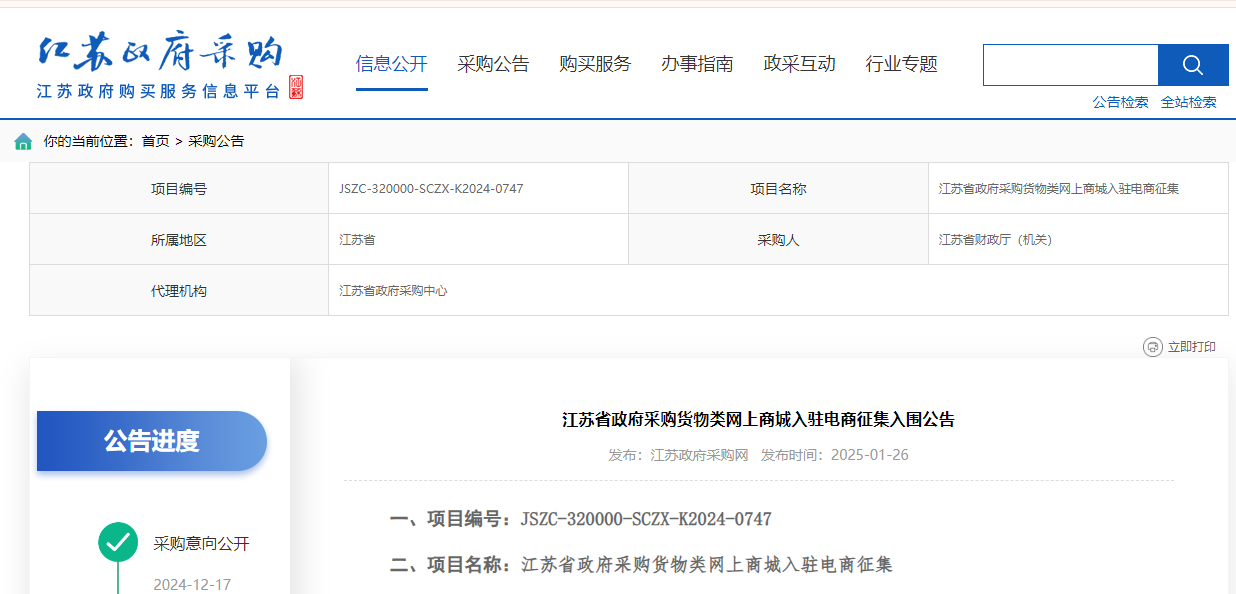Click the 公告检索 link
Image resolution: width=1236 pixels, height=594 pixels.
[x=1122, y=101]
